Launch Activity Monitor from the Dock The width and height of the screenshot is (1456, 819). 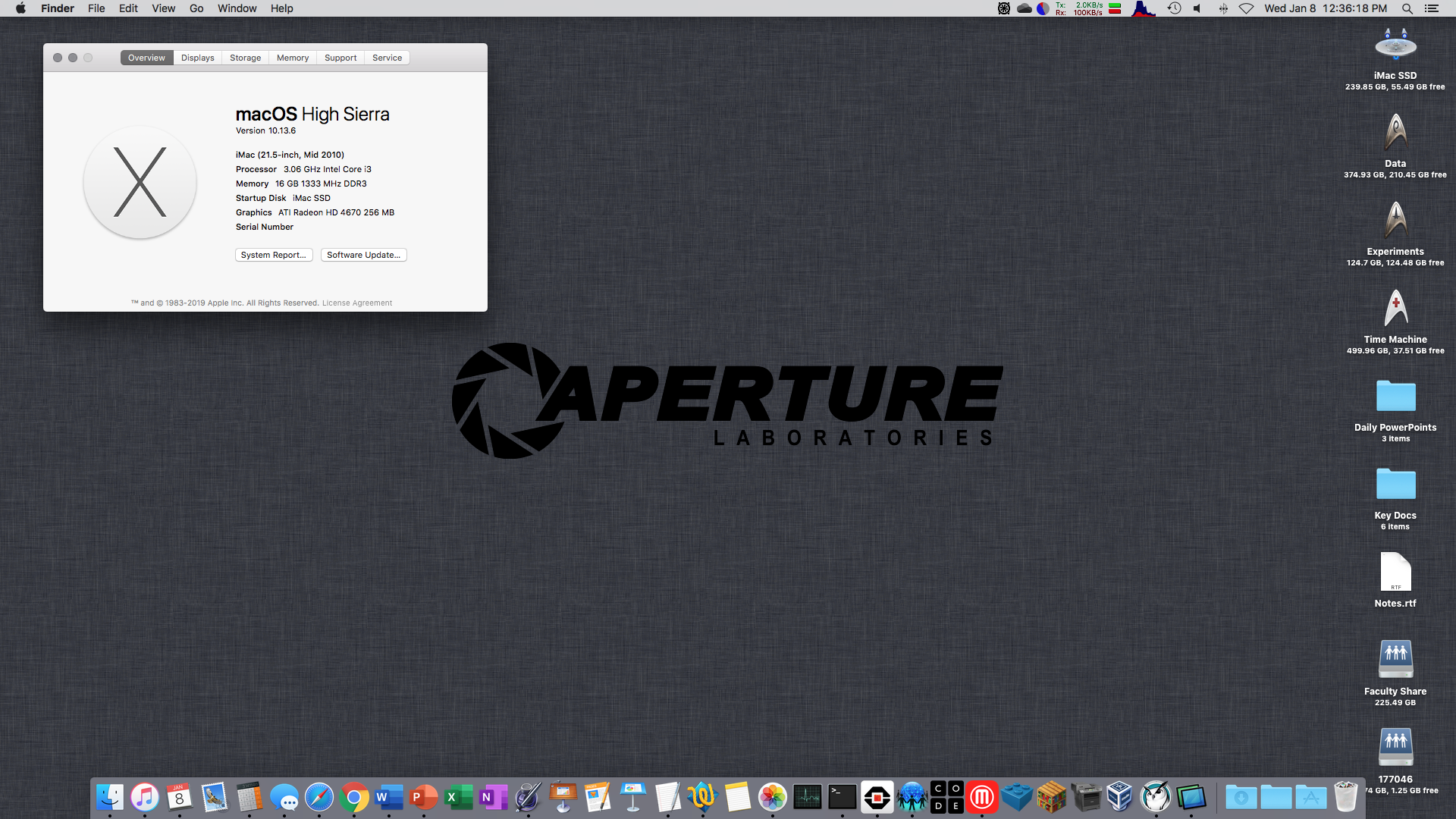[808, 797]
